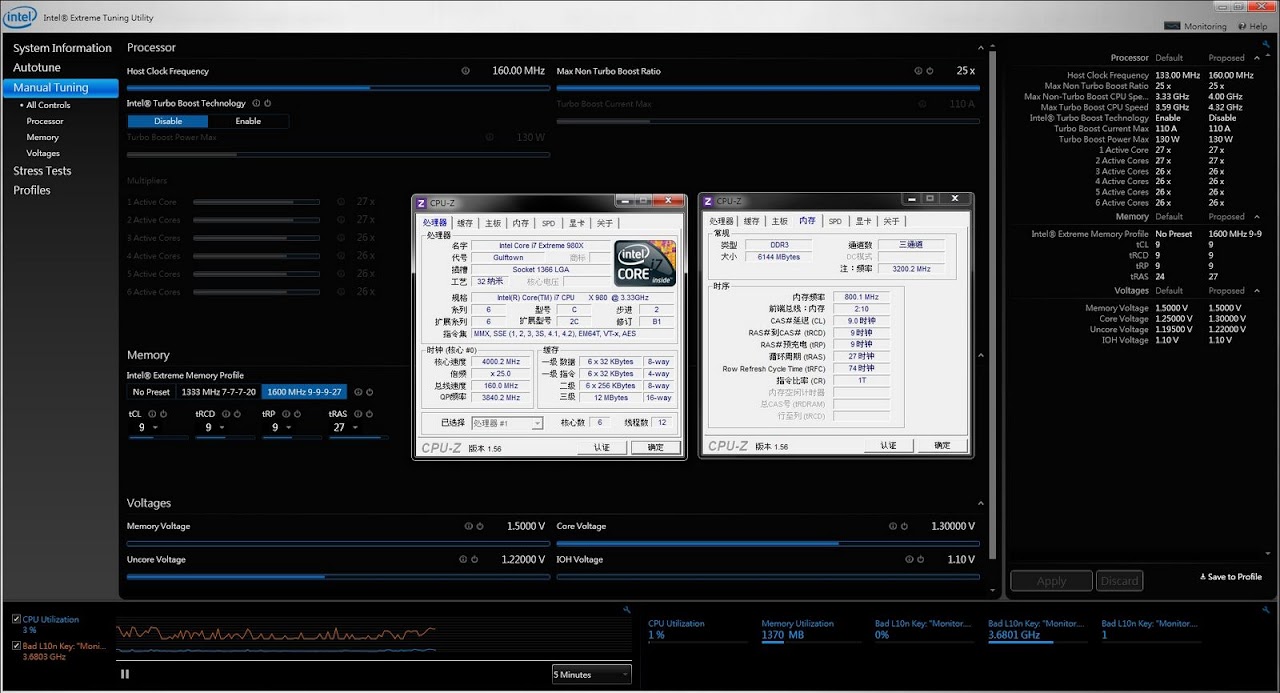Click the tRCD info icon
The width and height of the screenshot is (1280, 693).
pos(227,413)
